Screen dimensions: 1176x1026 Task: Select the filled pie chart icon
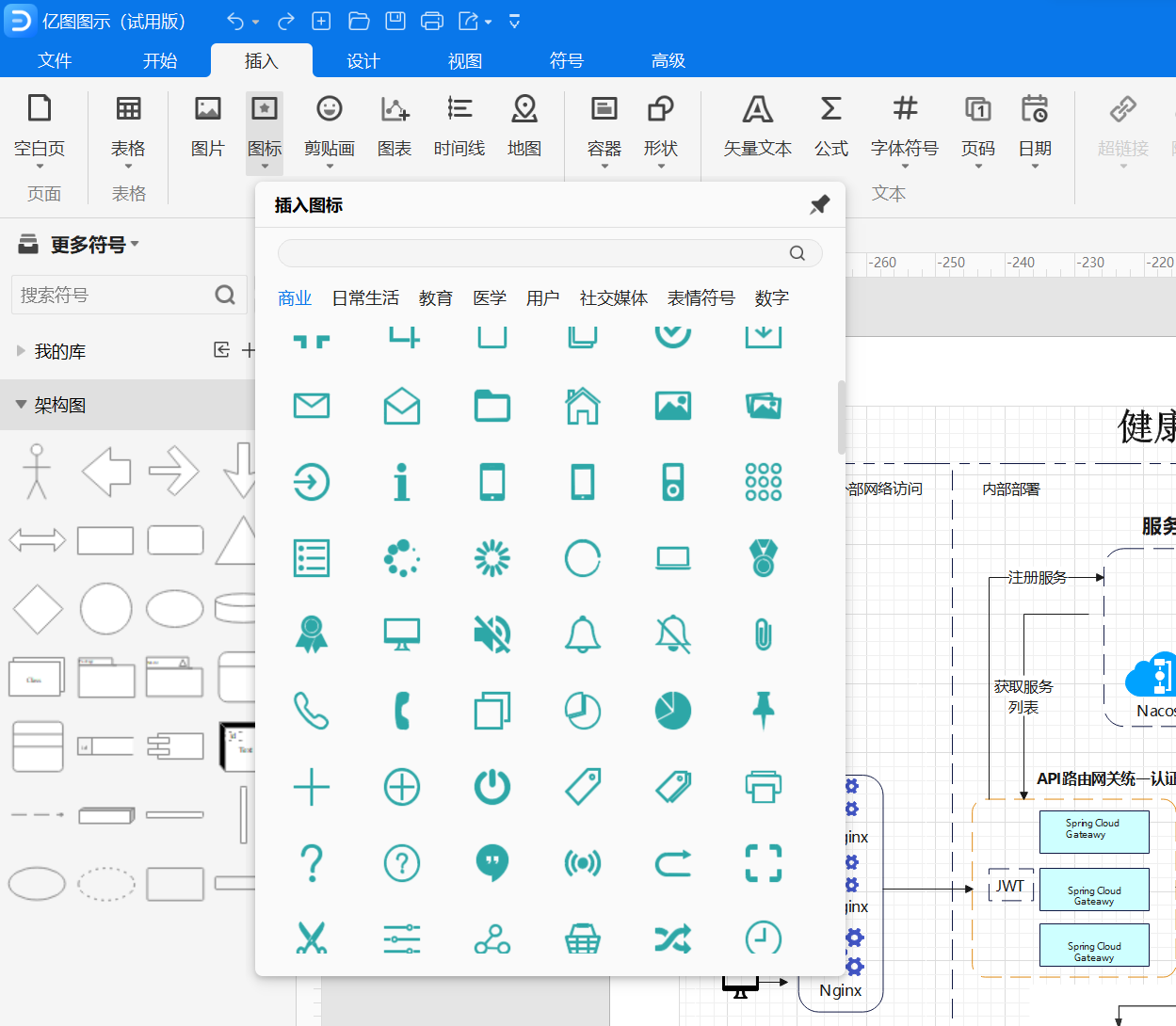click(x=673, y=711)
